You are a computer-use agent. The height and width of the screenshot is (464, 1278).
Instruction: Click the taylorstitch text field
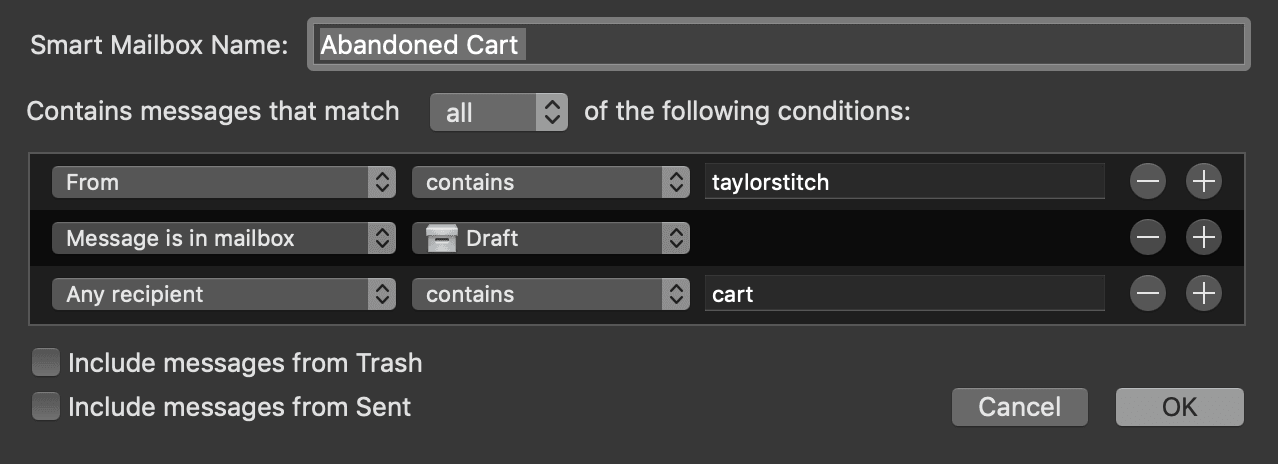coord(903,182)
